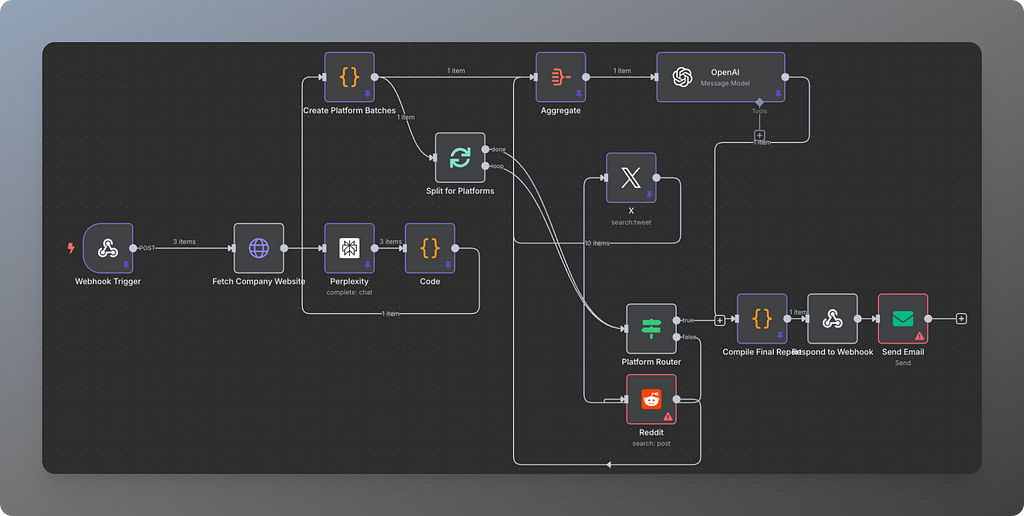Screen dimensions: 1024x516
Task: Open the Reddit search post node
Action: (x=651, y=399)
